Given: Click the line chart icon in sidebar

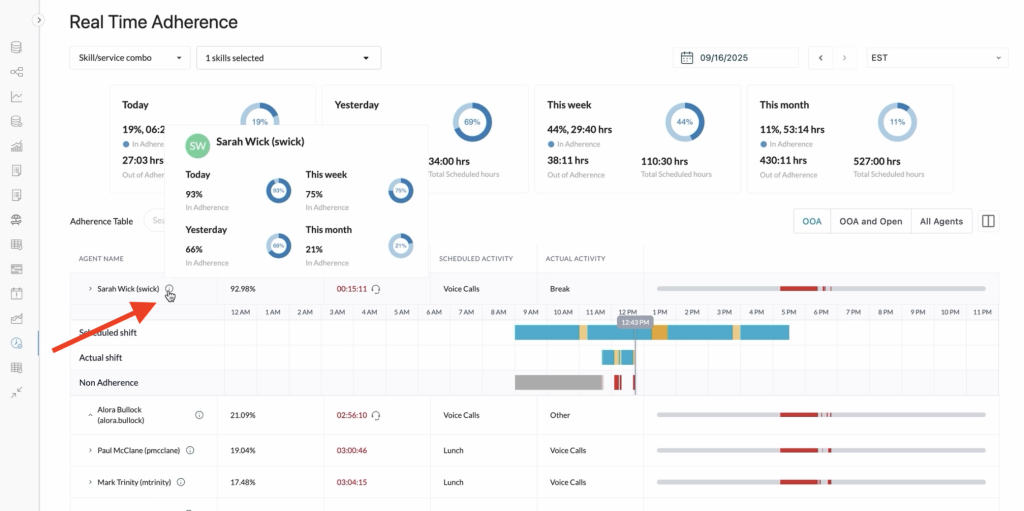Looking at the screenshot, I should [16, 97].
